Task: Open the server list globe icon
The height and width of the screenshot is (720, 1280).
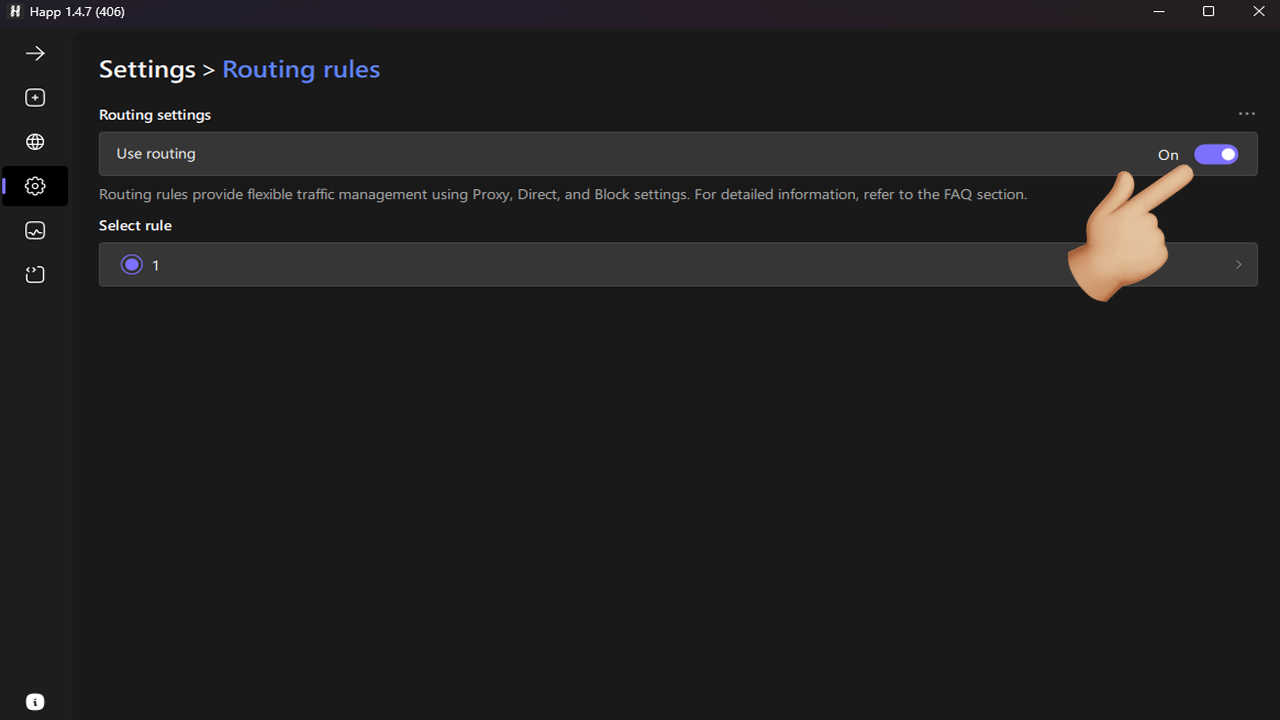Action: tap(35, 141)
